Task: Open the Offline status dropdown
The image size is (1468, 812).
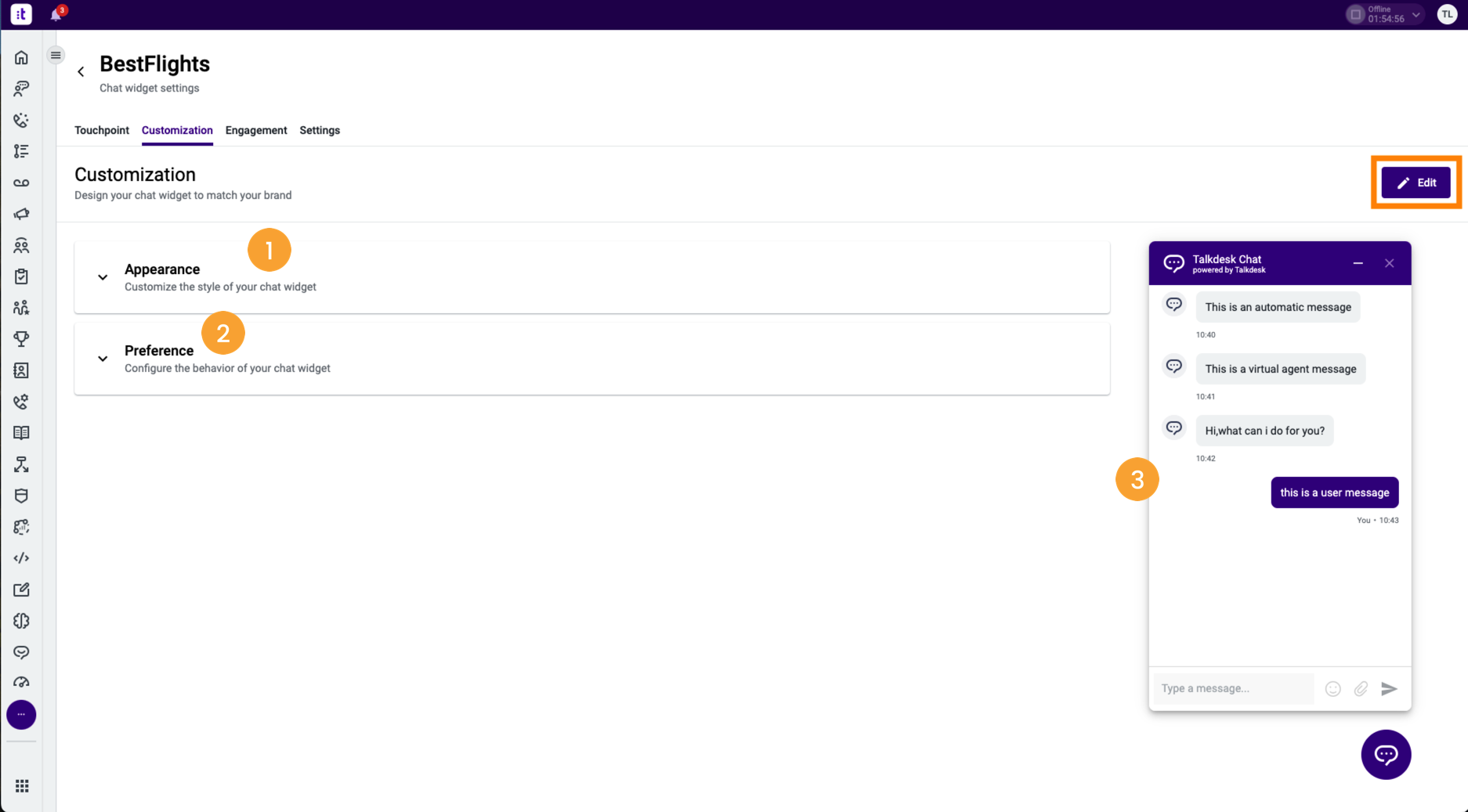Action: pyautogui.click(x=1385, y=14)
